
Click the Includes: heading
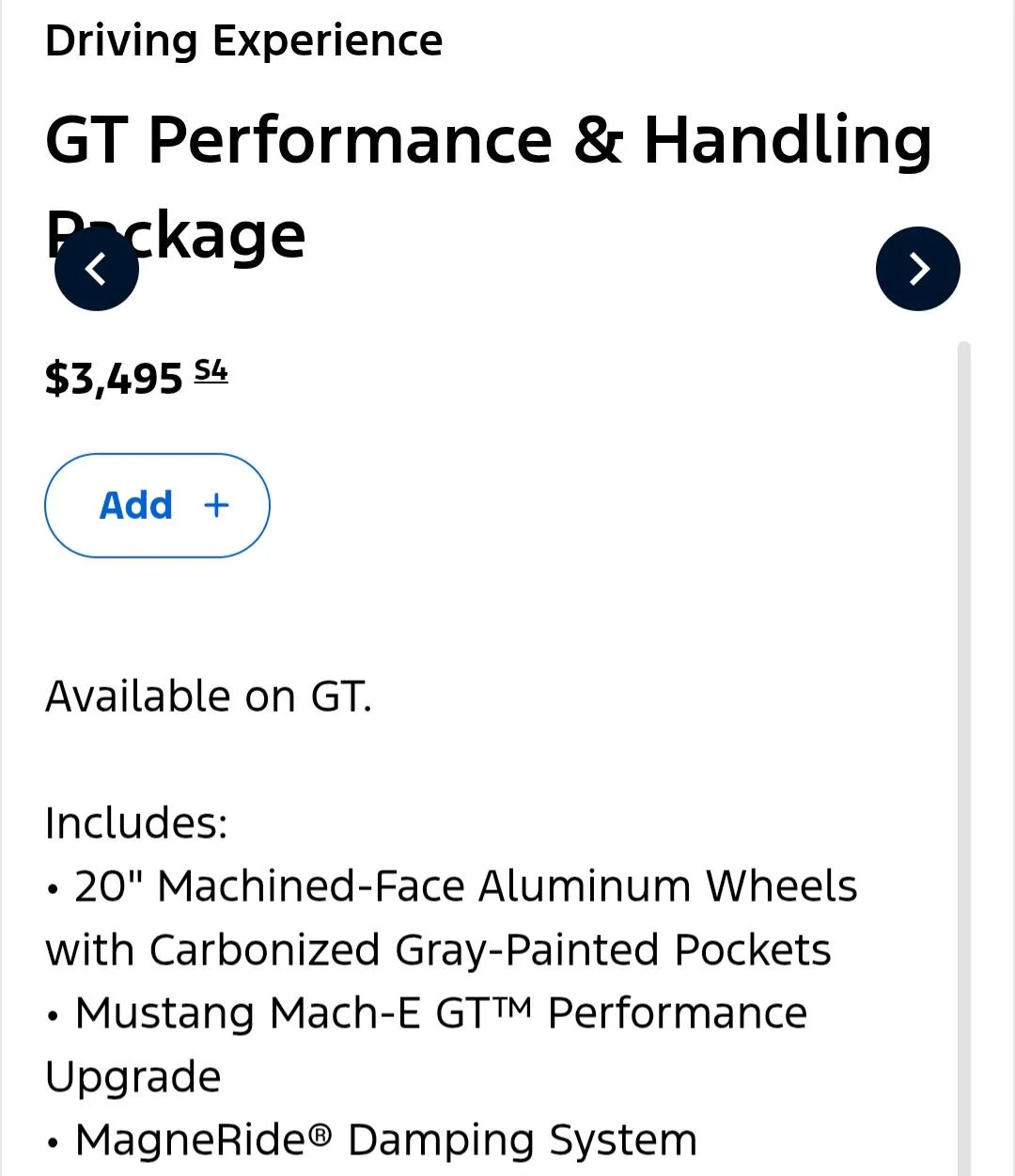tap(136, 823)
